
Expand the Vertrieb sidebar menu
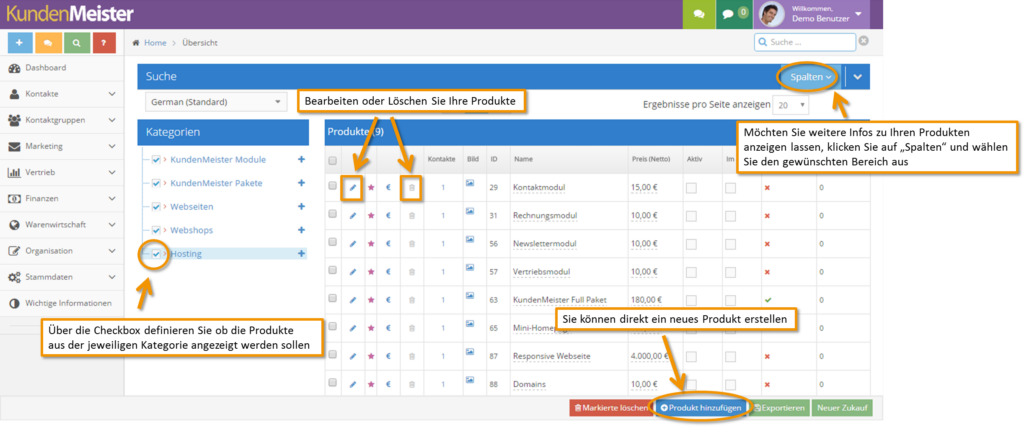(x=62, y=172)
